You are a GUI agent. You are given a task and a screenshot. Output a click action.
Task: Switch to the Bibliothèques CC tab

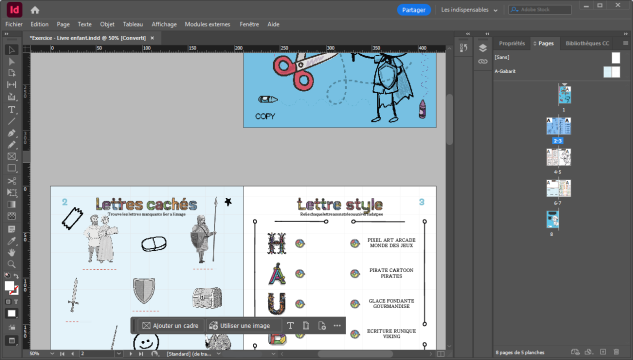coord(587,43)
